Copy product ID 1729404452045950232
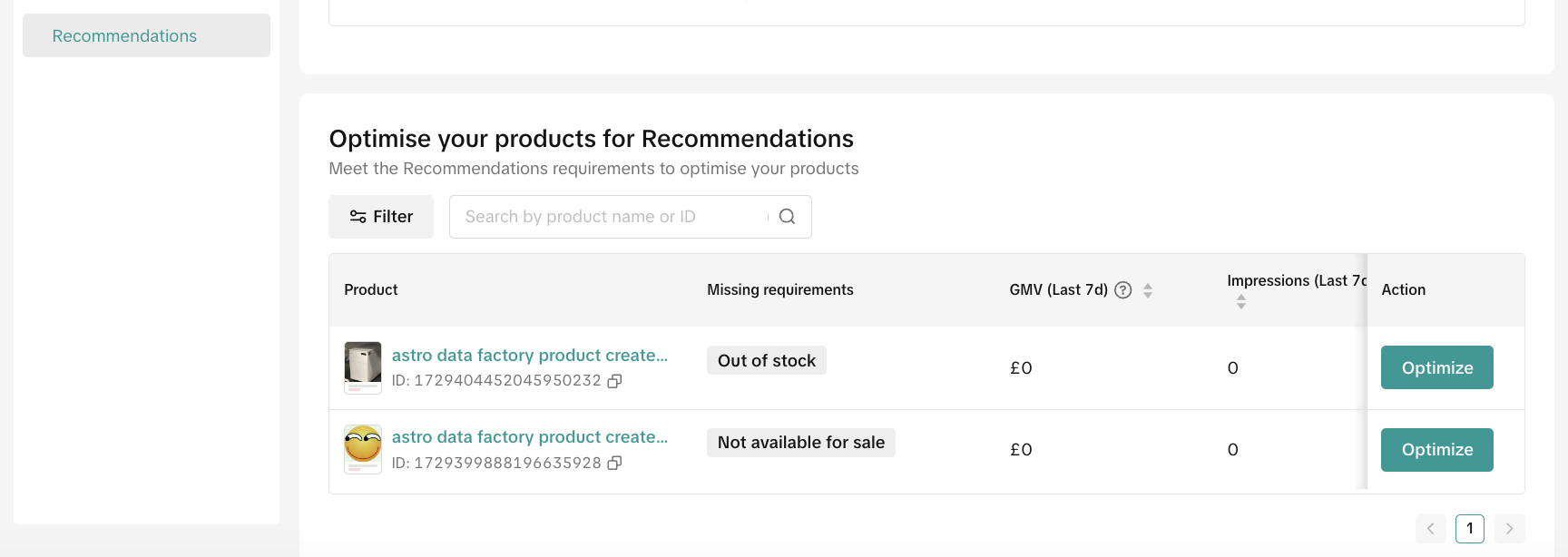 coord(614,381)
